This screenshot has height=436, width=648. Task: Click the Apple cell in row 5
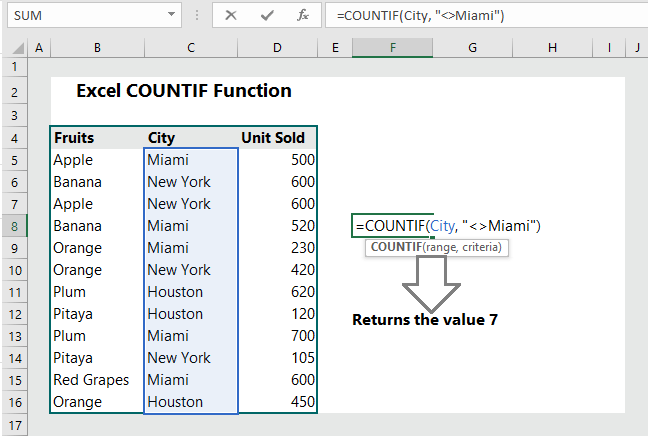pos(97,160)
